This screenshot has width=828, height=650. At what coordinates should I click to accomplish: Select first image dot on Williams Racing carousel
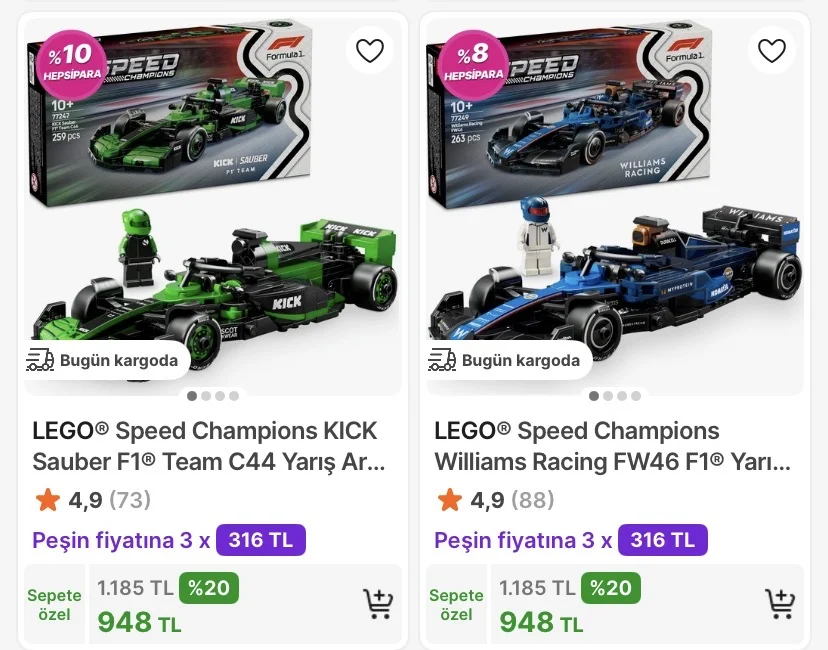tap(594, 396)
